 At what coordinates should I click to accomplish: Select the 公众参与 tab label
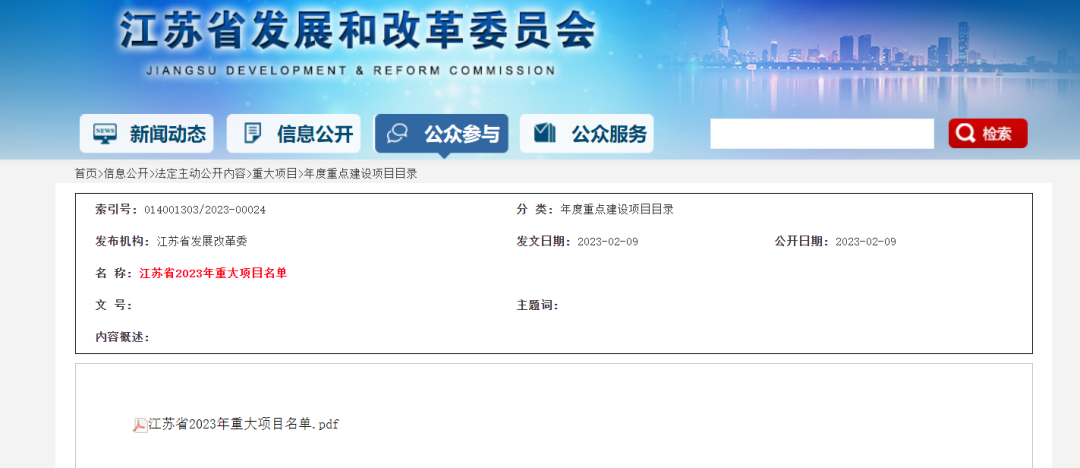pyautogui.click(x=461, y=133)
